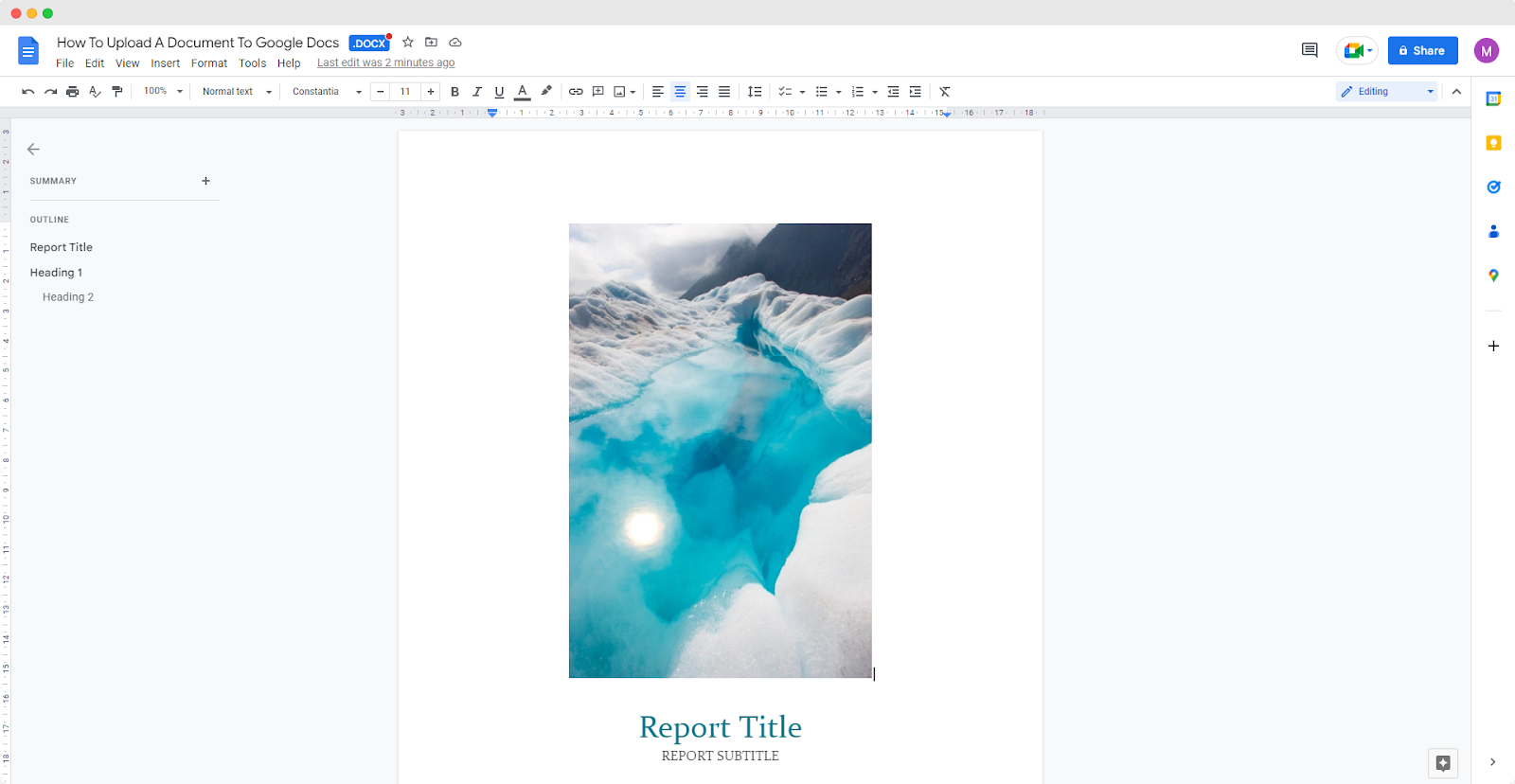
Task: Jump to Report Title in the outline
Action: pos(62,247)
